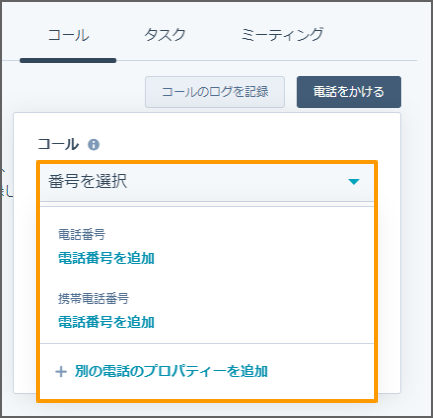The image size is (433, 418).
Task: Click the teal caret arrow in 番号を選択
Action: (x=354, y=182)
